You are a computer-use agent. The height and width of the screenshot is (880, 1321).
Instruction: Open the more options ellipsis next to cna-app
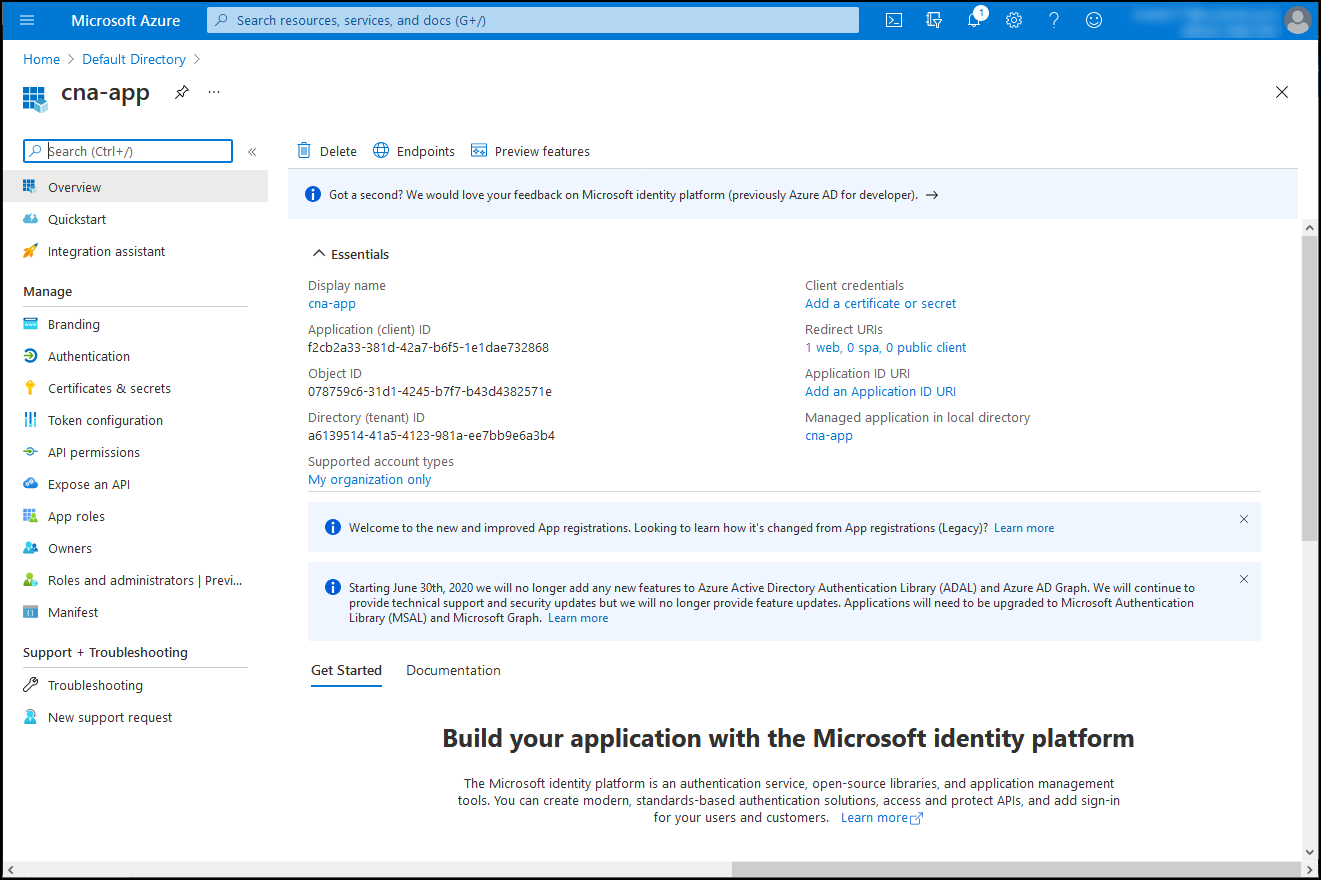[x=214, y=92]
